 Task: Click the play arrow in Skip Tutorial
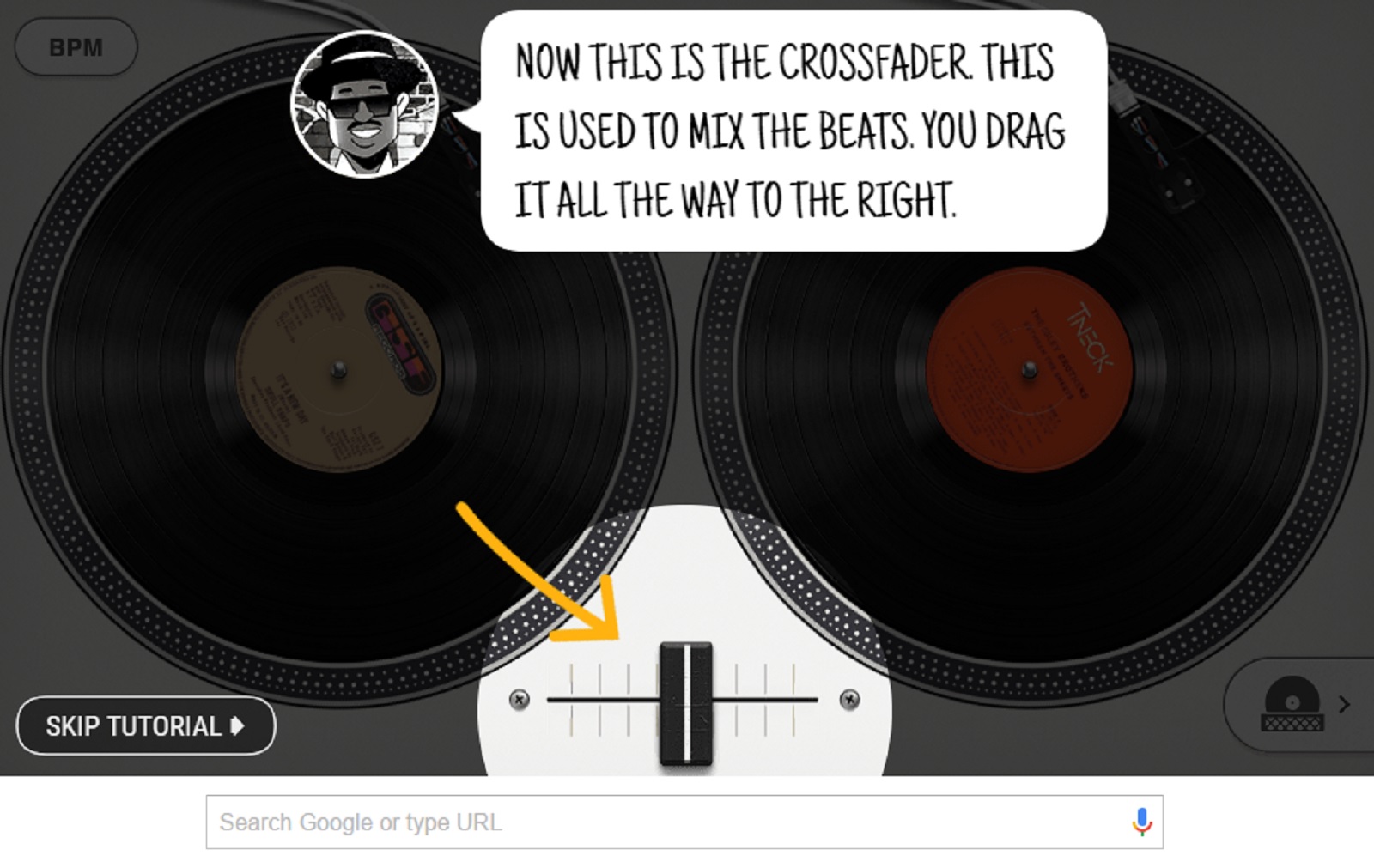point(238,726)
